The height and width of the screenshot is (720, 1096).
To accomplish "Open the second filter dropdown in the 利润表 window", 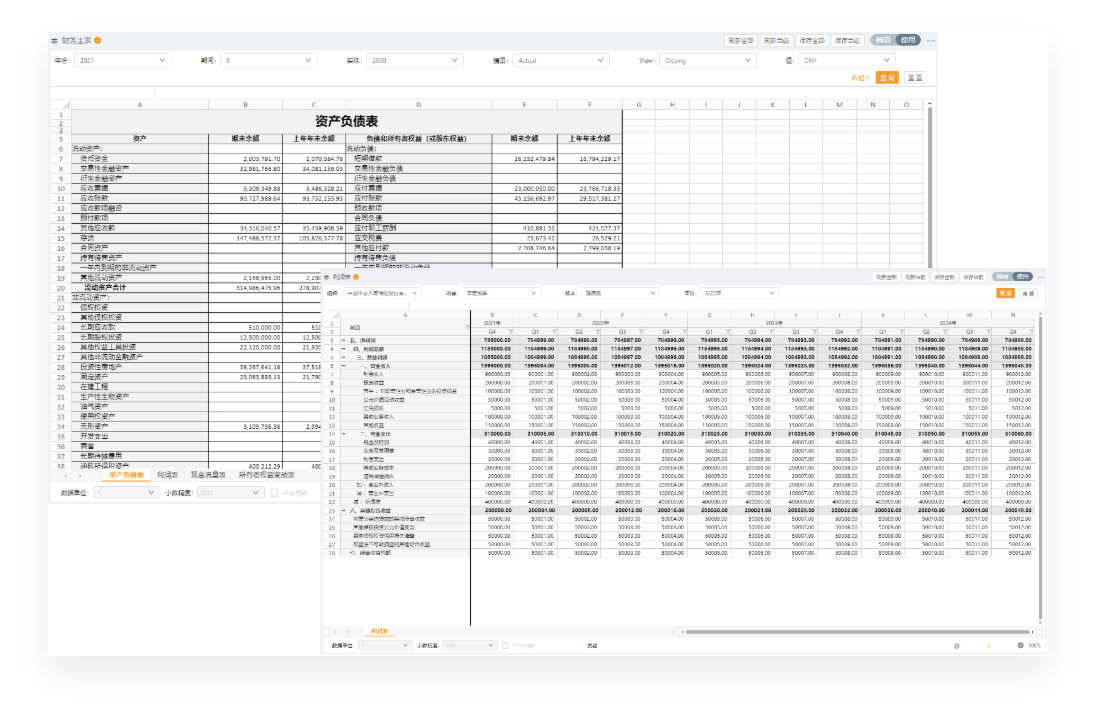I will click(x=500, y=294).
